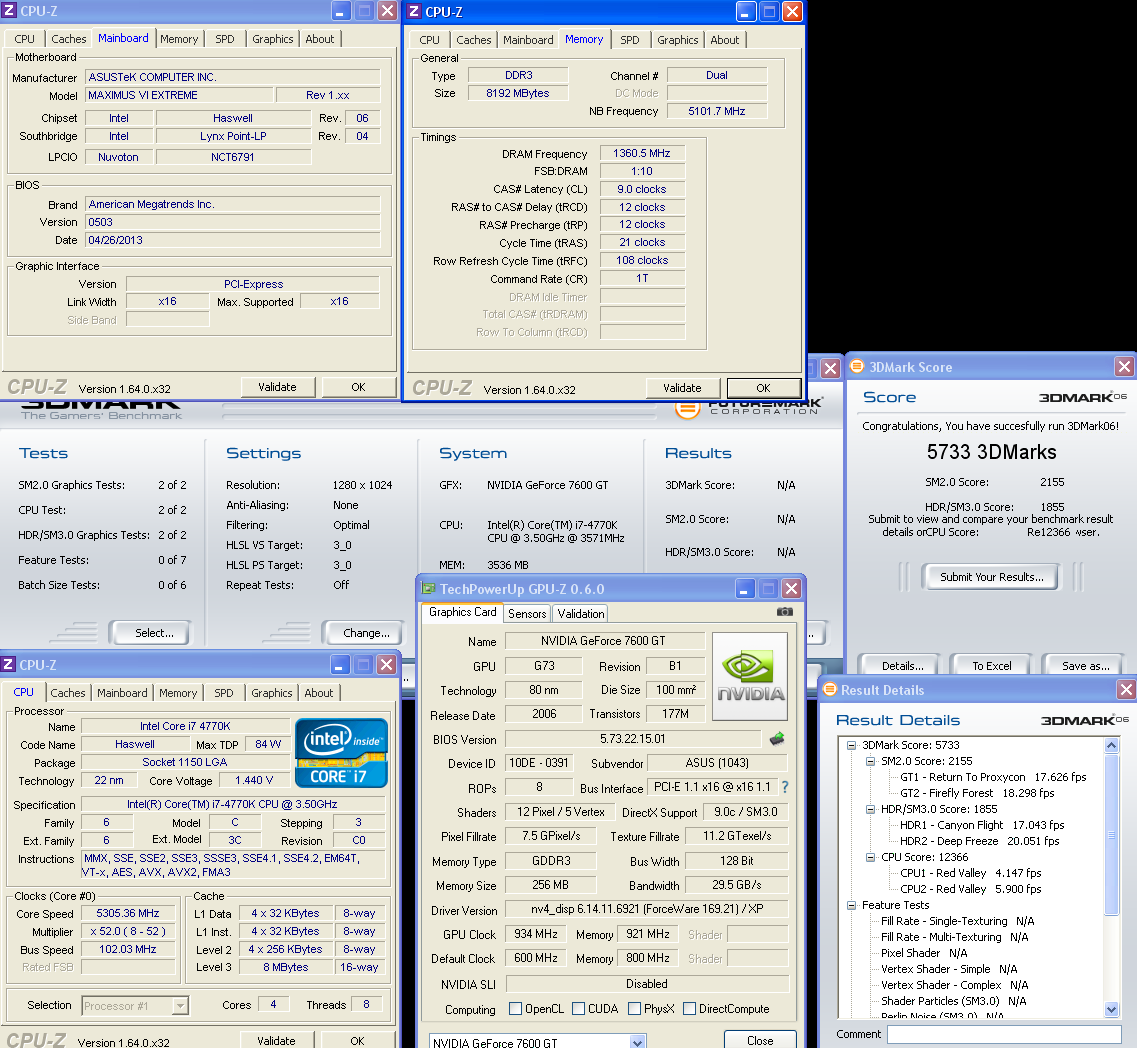This screenshot has width=1137, height=1048.
Task: Open the GPU selection dropdown in GPU-Z
Action: coord(637,1042)
